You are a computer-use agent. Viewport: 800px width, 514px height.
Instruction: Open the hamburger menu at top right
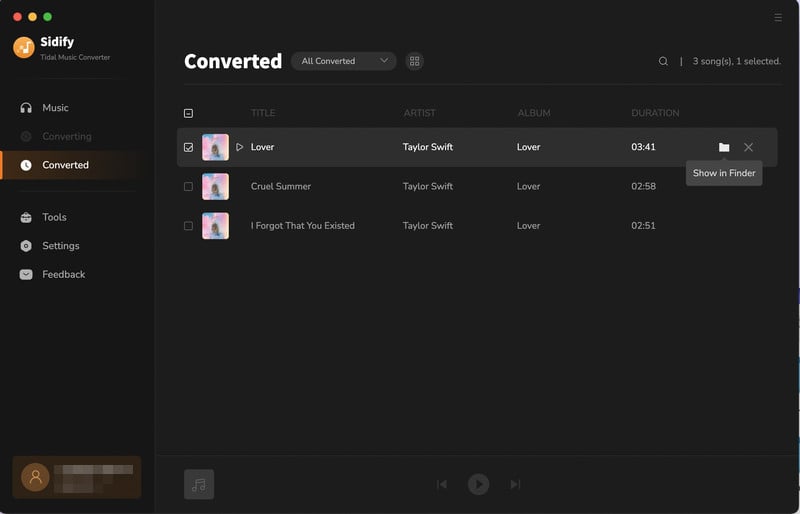pyautogui.click(x=778, y=17)
